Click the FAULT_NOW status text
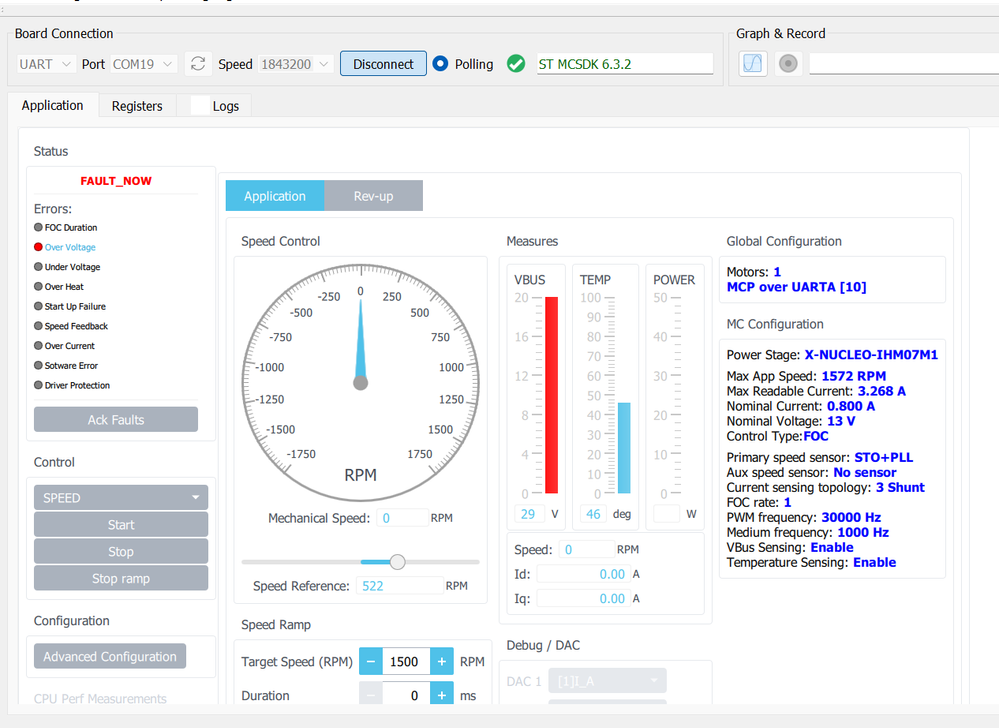Viewport: 999px width, 728px height. pos(116,181)
